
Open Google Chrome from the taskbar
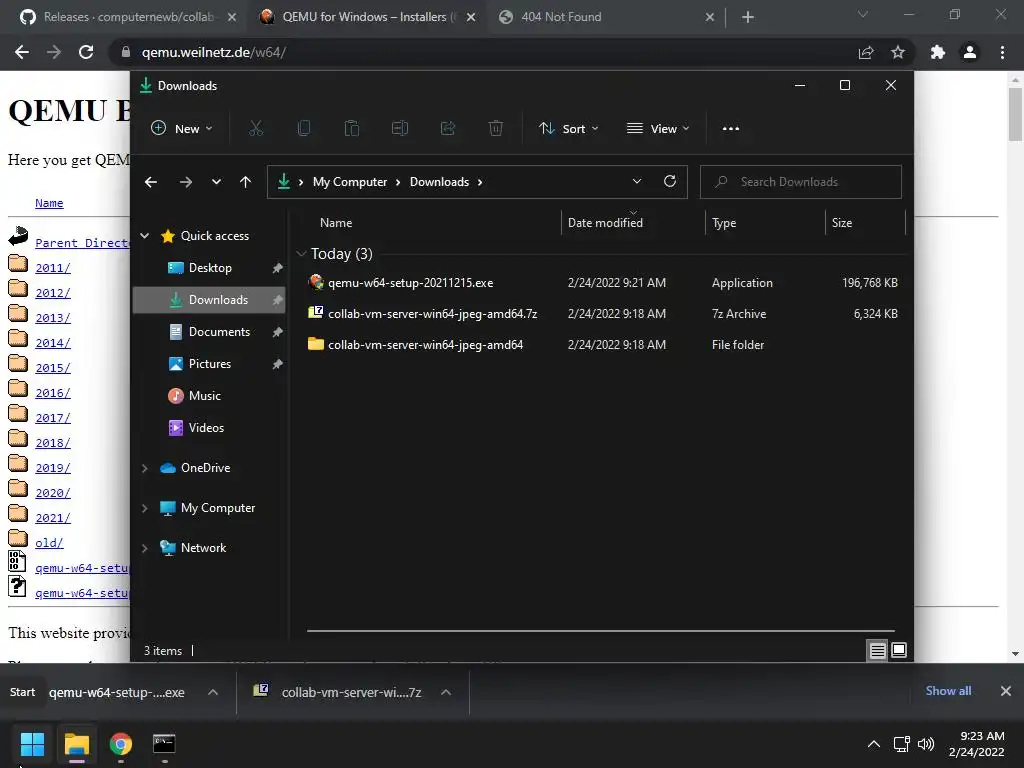[120, 744]
